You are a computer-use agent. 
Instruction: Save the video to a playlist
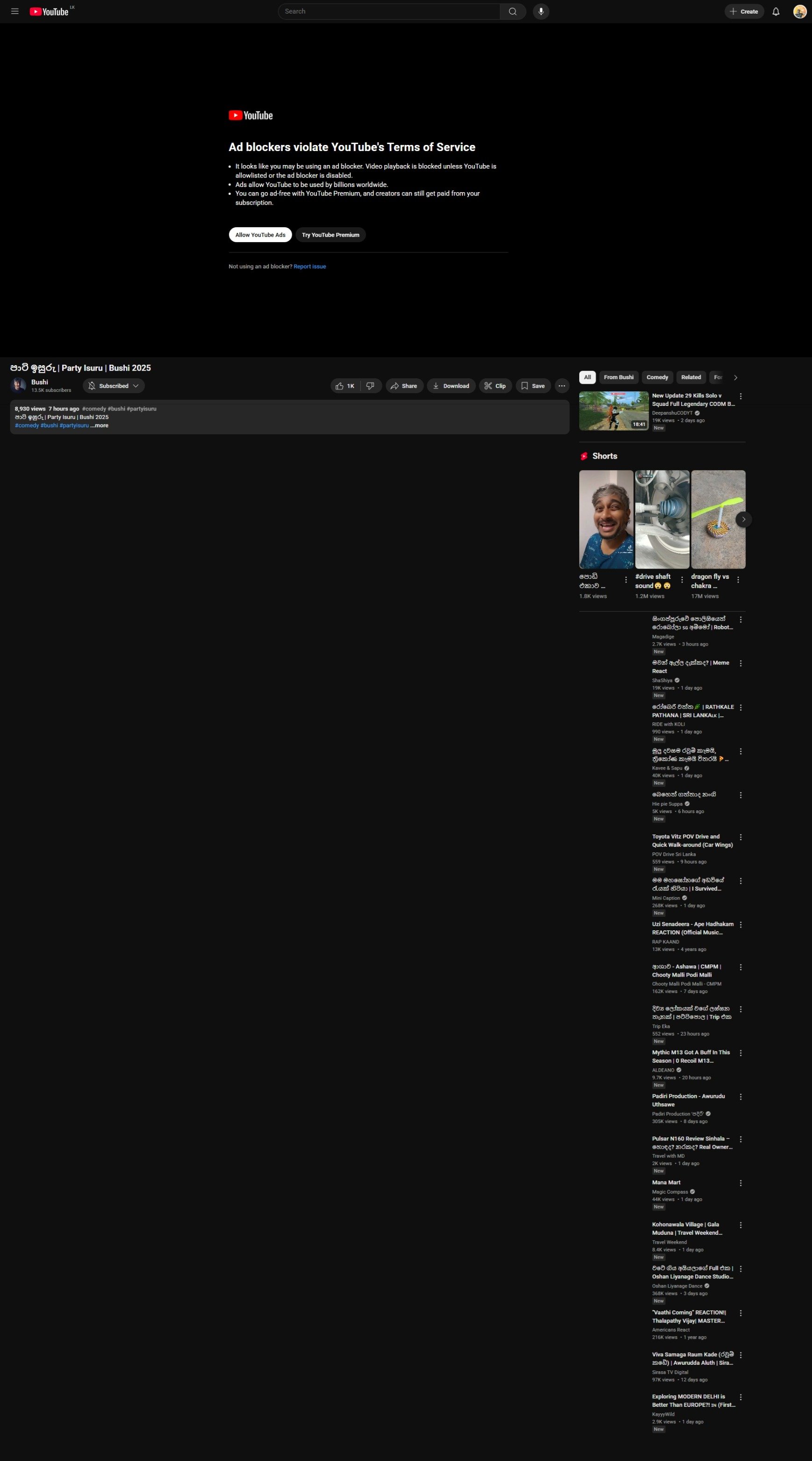click(x=532, y=386)
